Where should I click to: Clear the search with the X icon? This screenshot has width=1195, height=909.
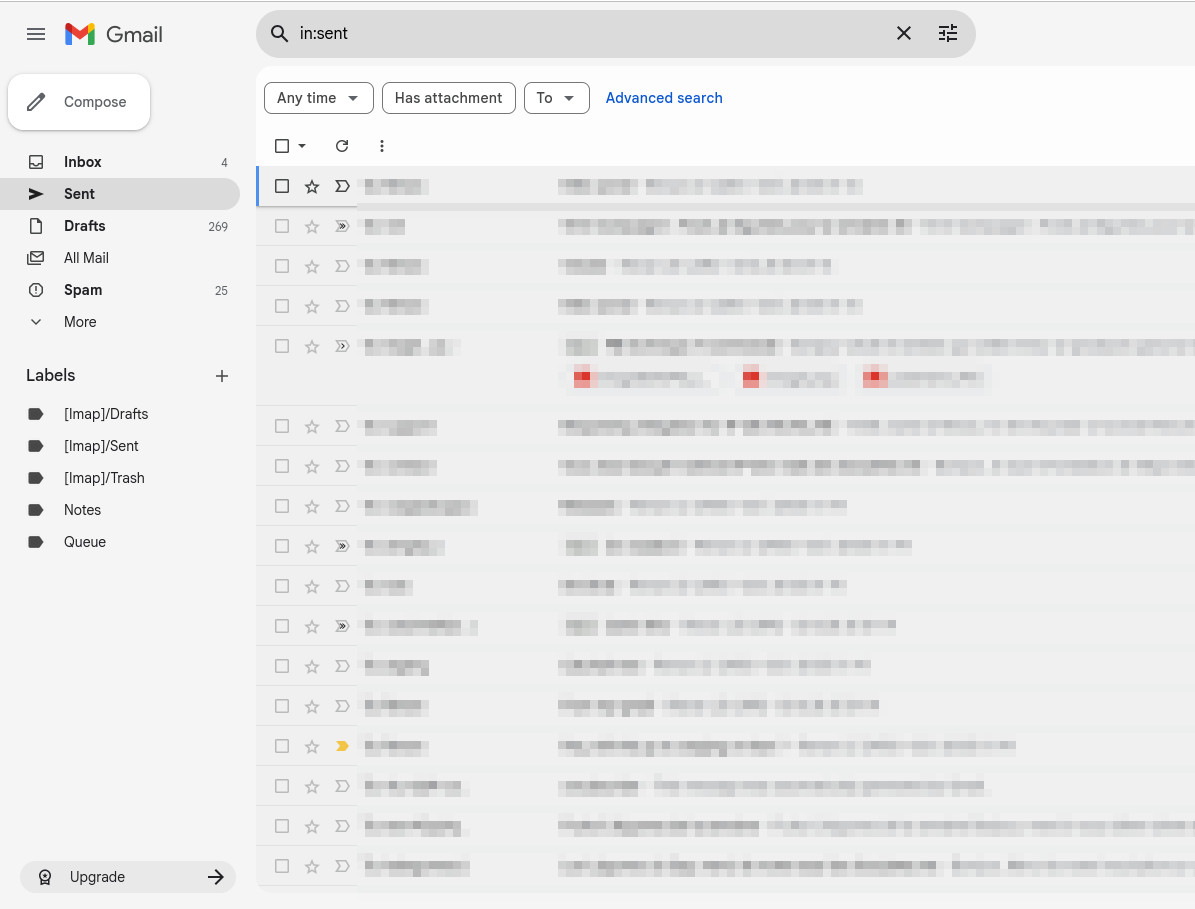coord(904,33)
